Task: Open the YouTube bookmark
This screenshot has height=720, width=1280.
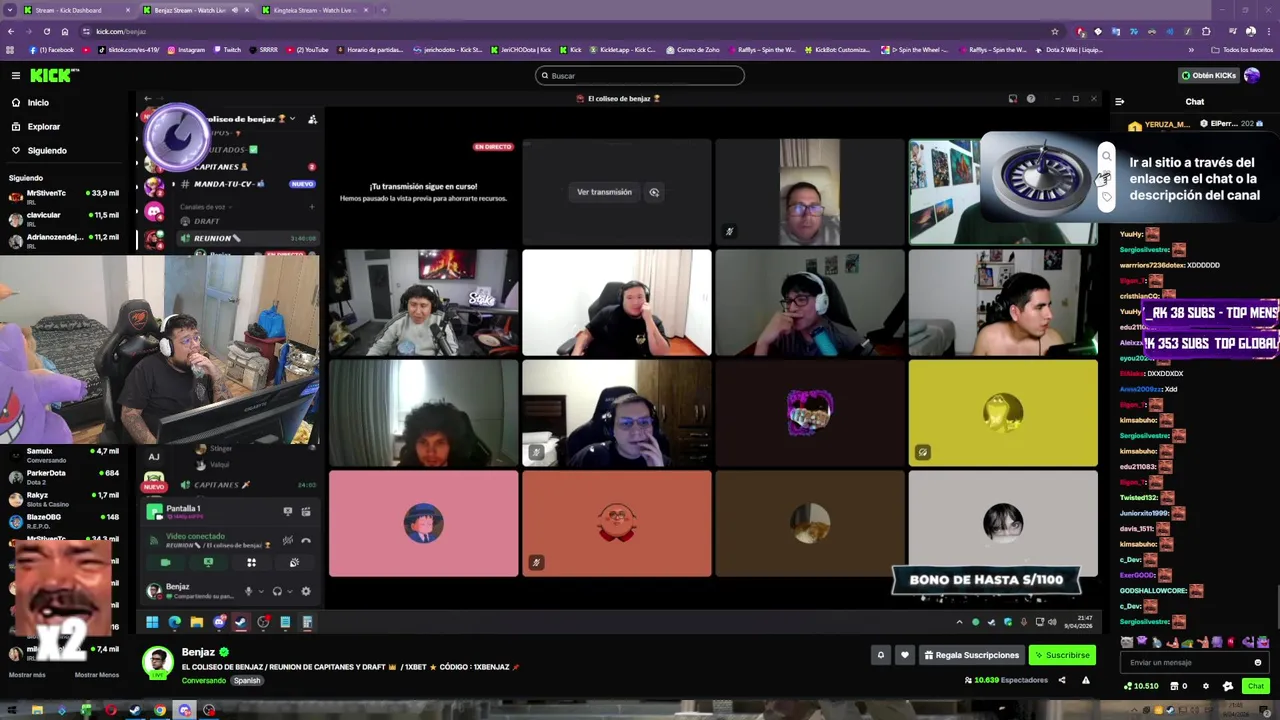Action: coord(308,49)
